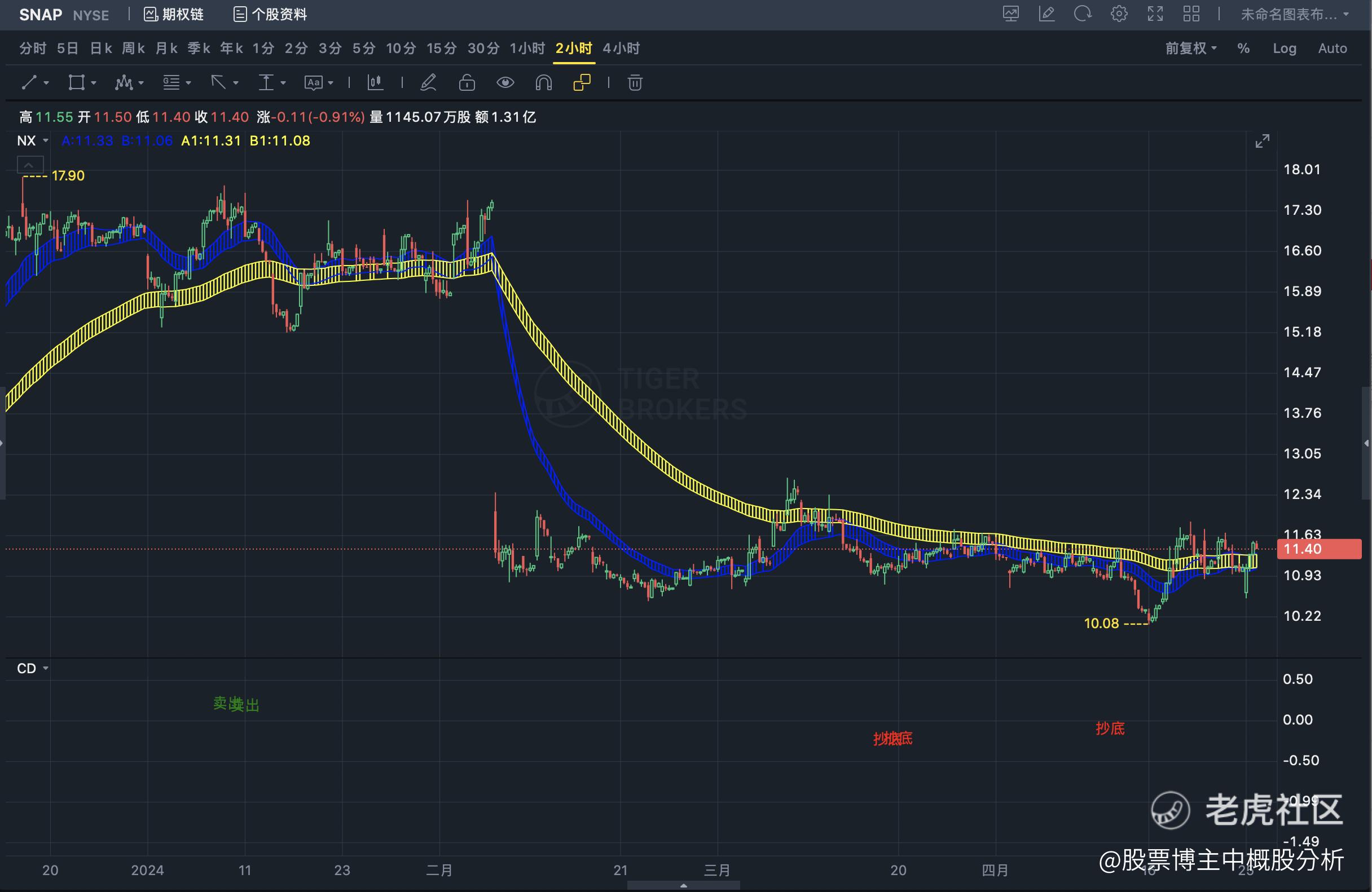Screen dimensions: 1372x892
Task: Toggle drawing visibility with eye icon
Action: tap(505, 83)
